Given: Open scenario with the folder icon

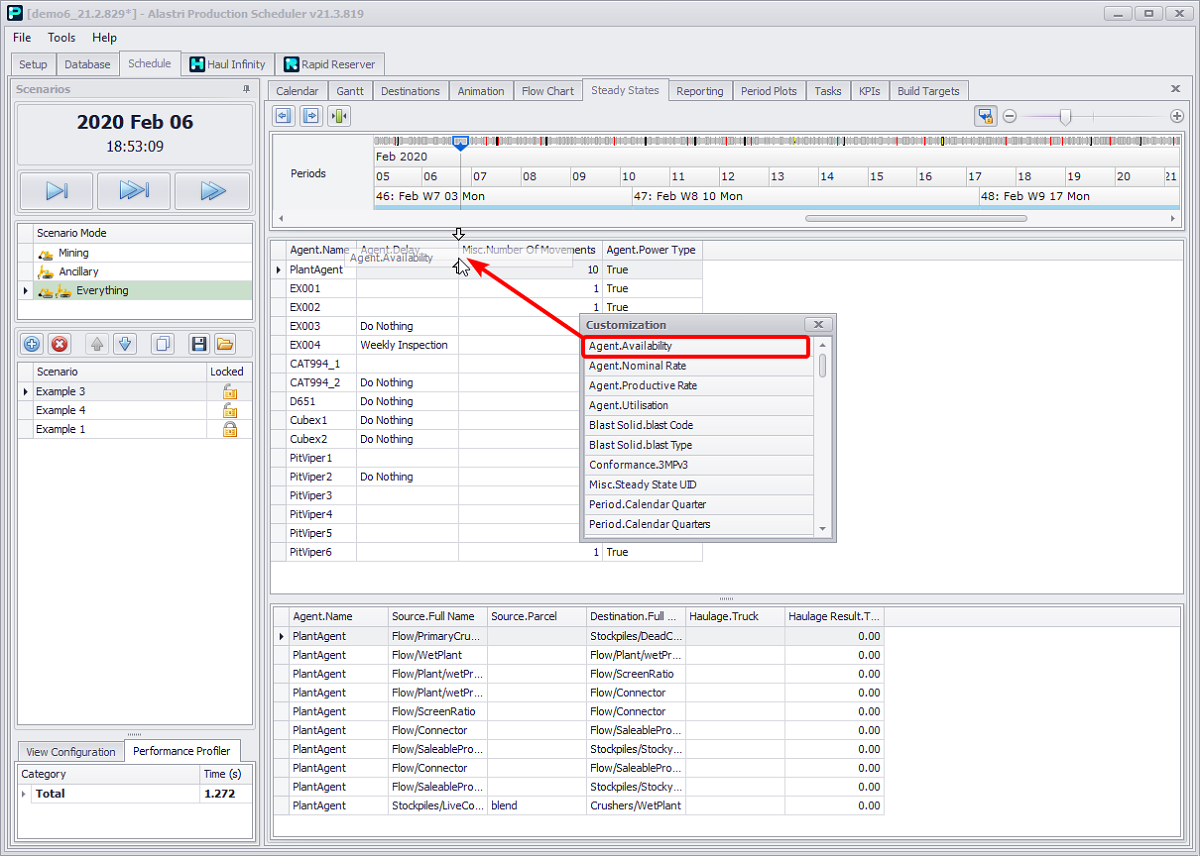Looking at the screenshot, I should coord(225,344).
